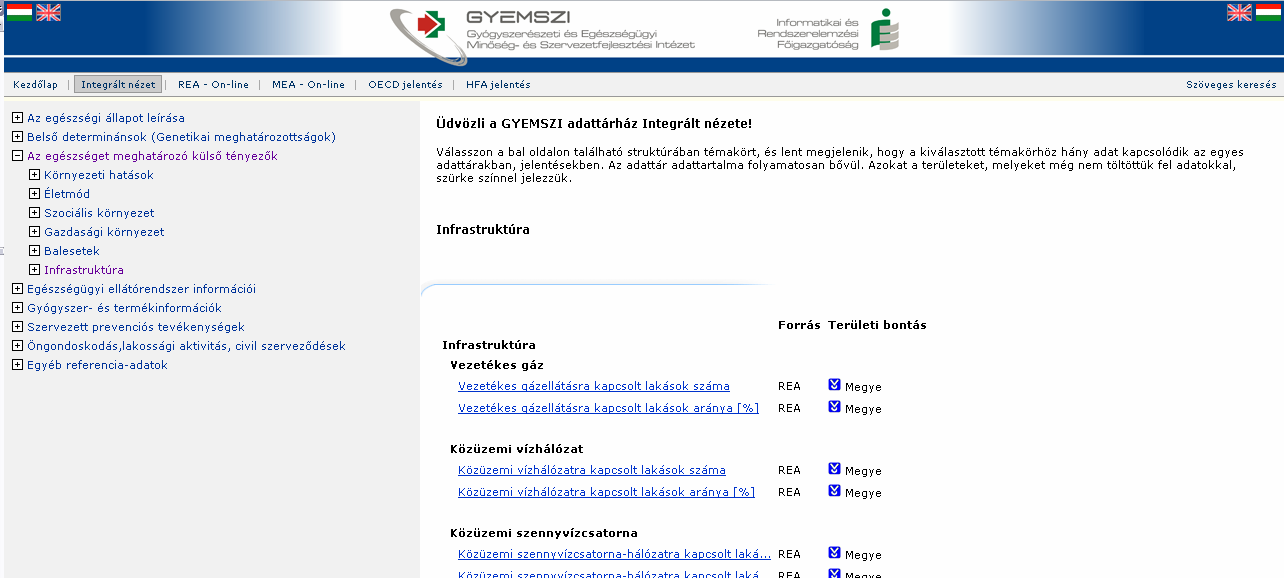
Task: Expand Egészségügyi ellátórendszer információi node
Action: [x=17, y=289]
